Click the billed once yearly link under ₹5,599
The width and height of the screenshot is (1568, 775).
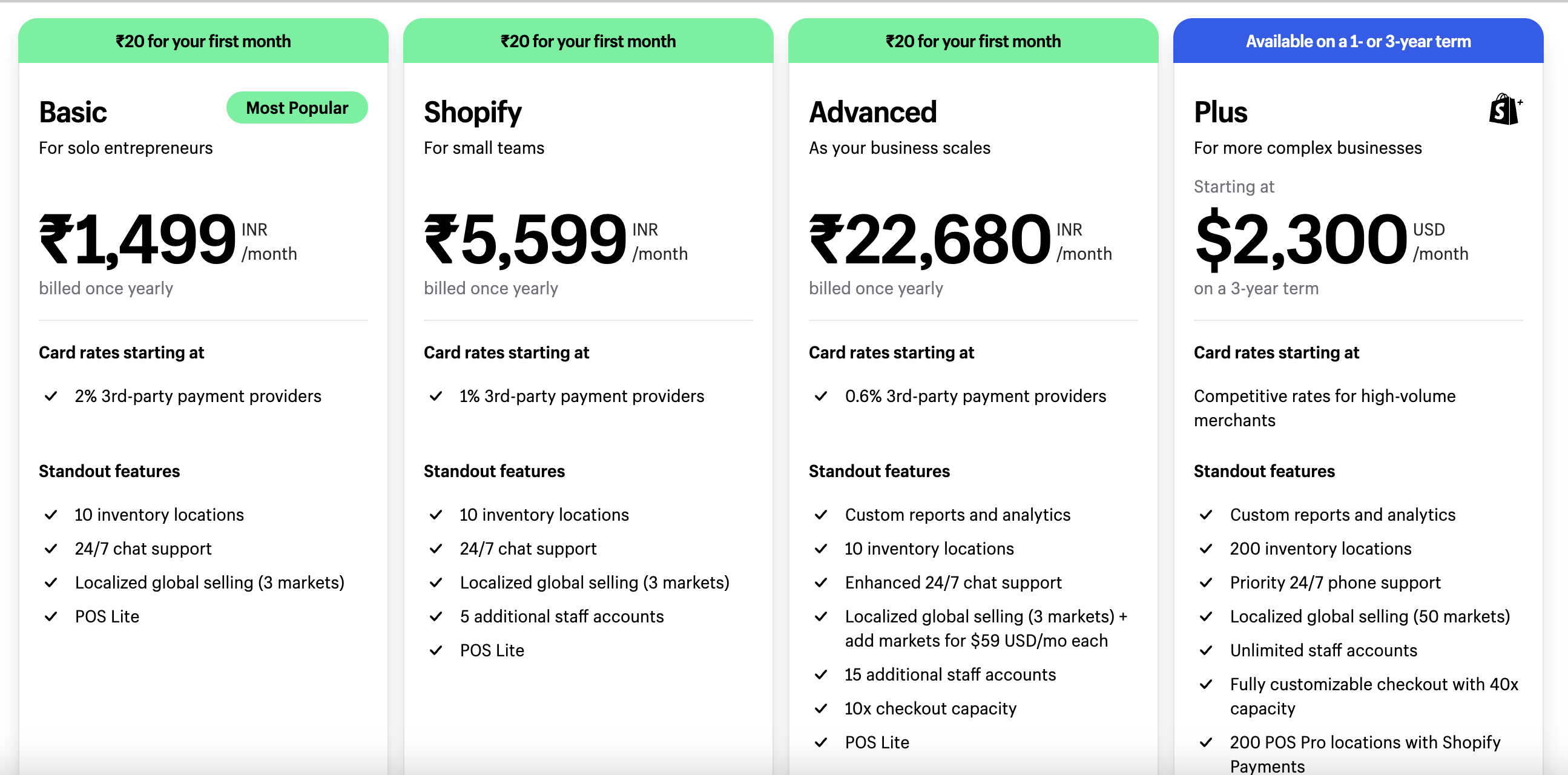pos(490,288)
